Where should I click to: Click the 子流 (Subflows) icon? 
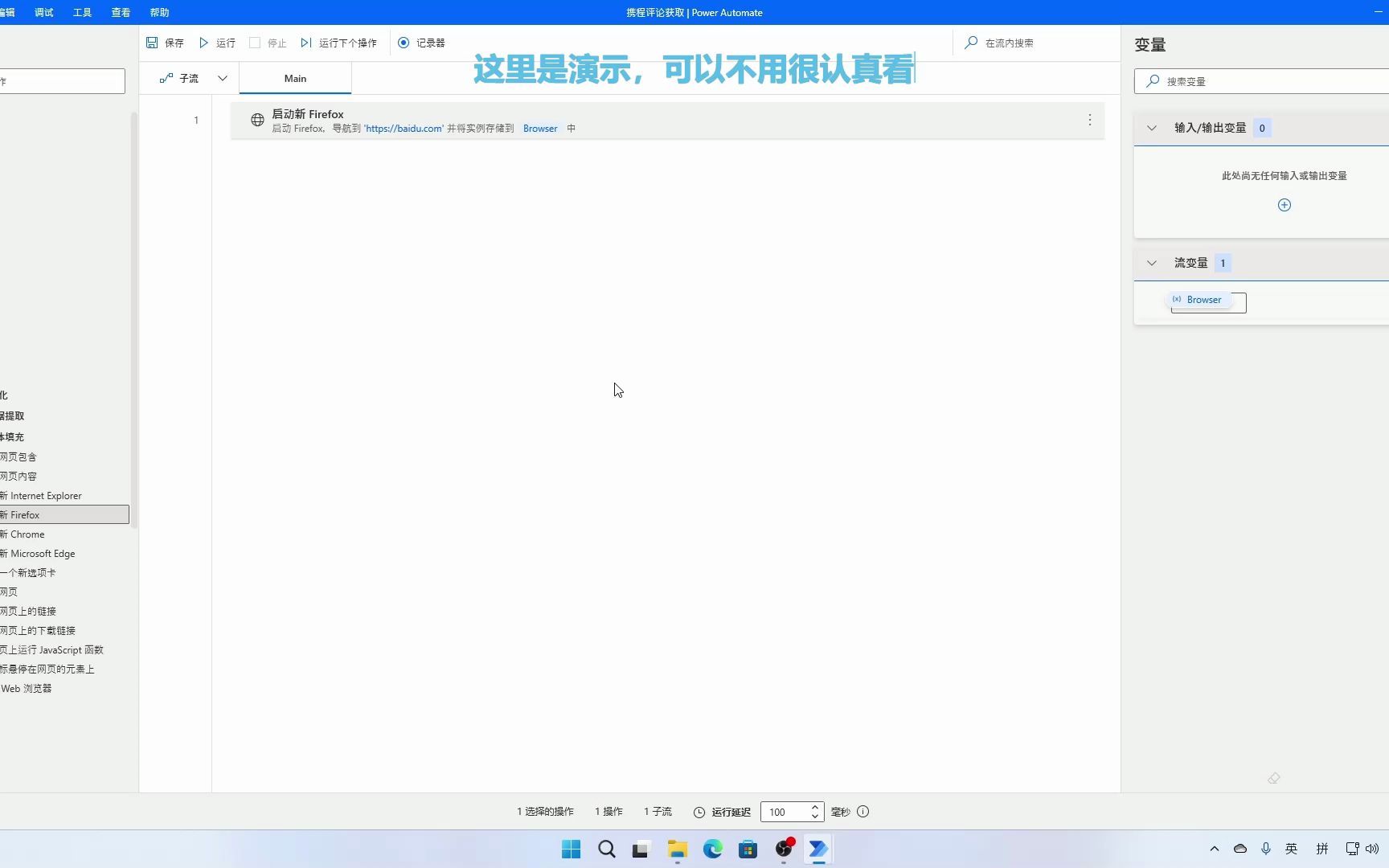tap(167, 78)
